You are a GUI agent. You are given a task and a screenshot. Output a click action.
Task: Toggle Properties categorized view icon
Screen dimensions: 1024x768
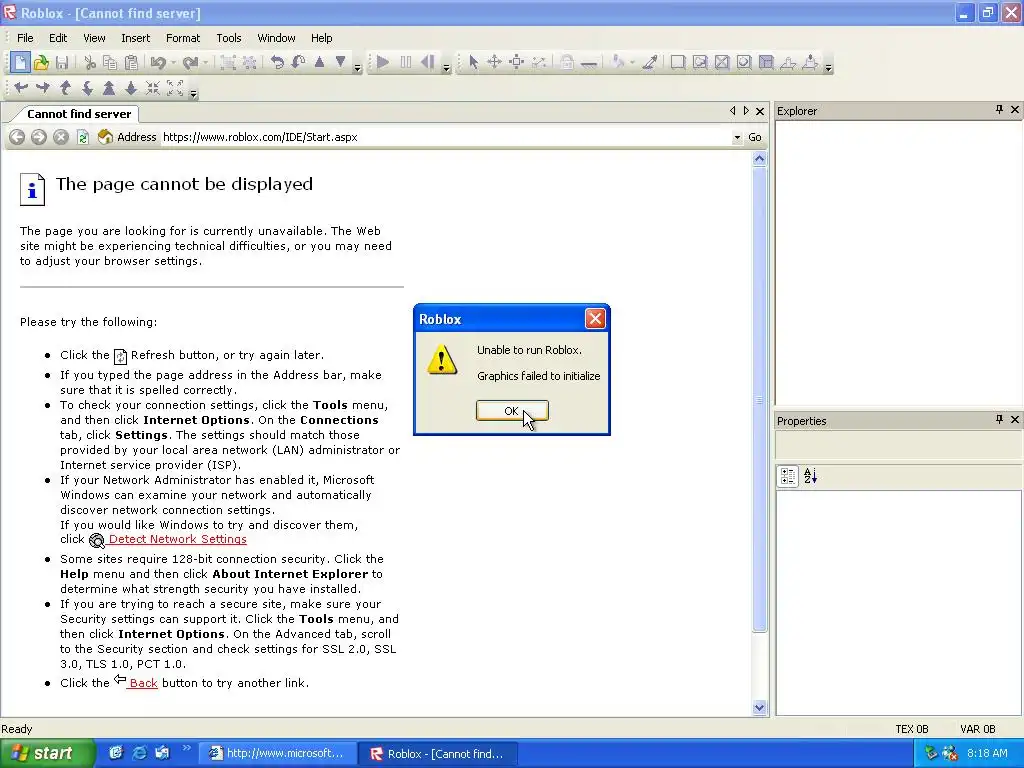pos(788,476)
